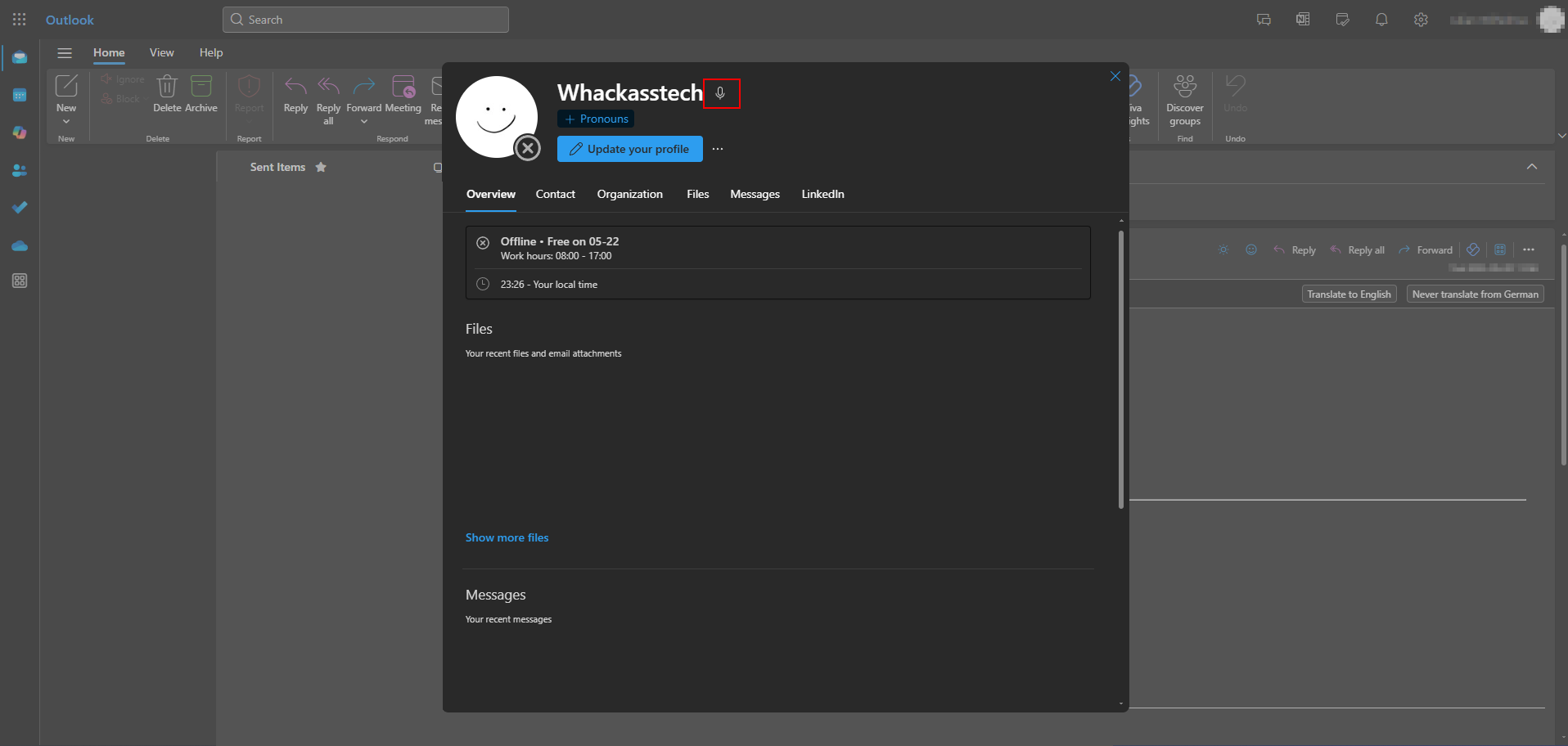The width and height of the screenshot is (1568, 746).
Task: Click the Viva Insights icon in message toolbar
Action: point(1473,250)
